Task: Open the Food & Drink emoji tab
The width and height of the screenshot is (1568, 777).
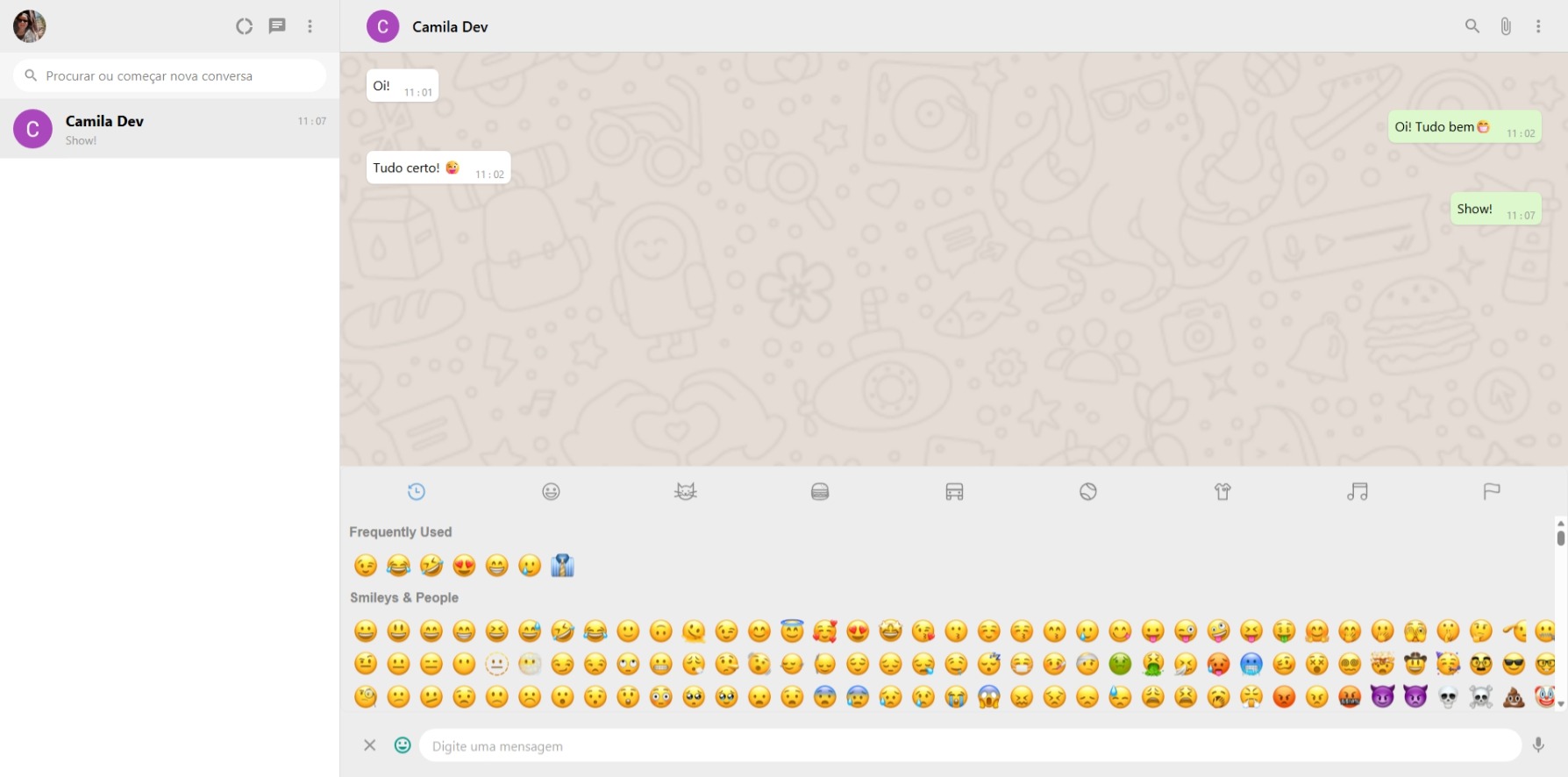Action: pyautogui.click(x=820, y=492)
